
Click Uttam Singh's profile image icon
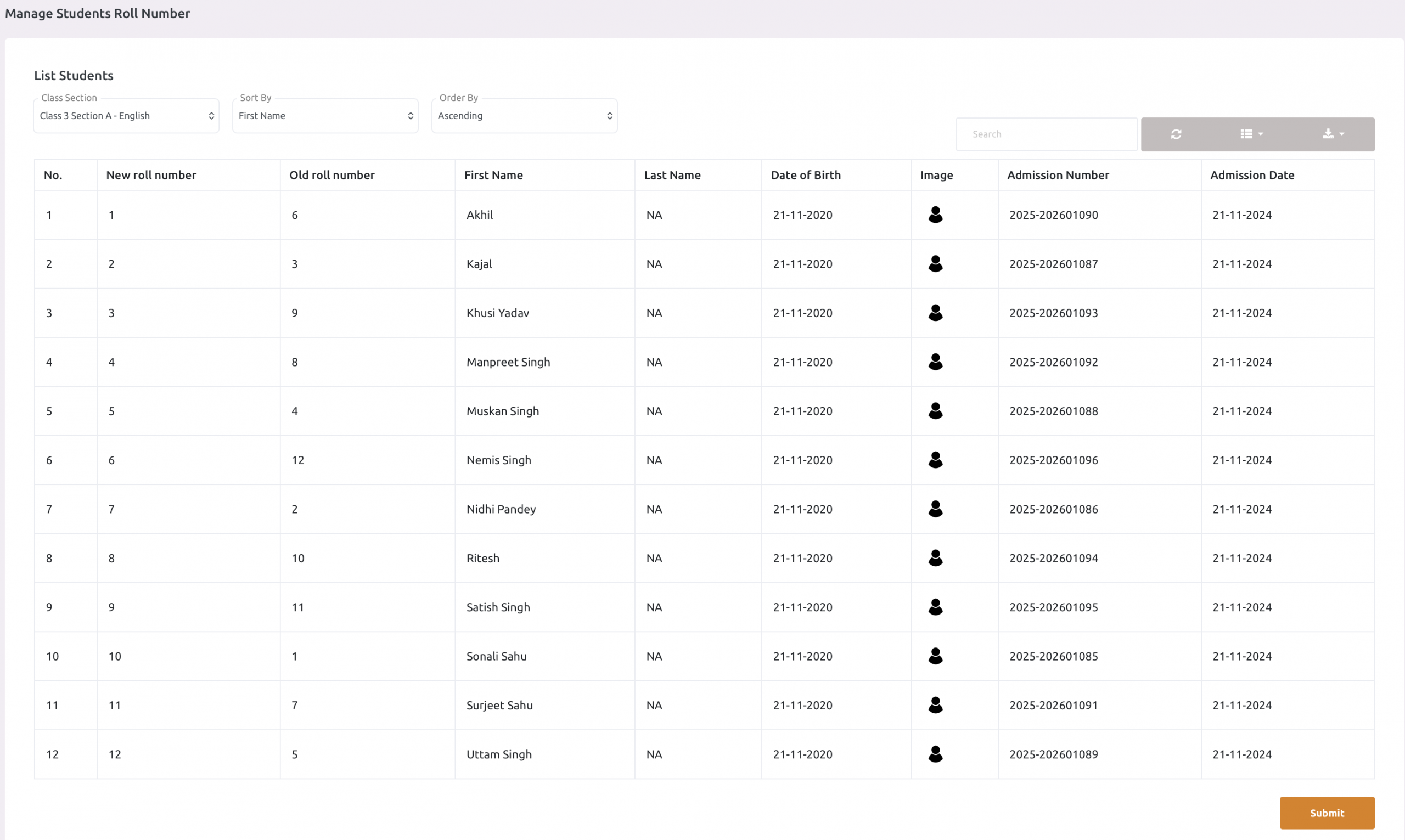click(x=935, y=754)
